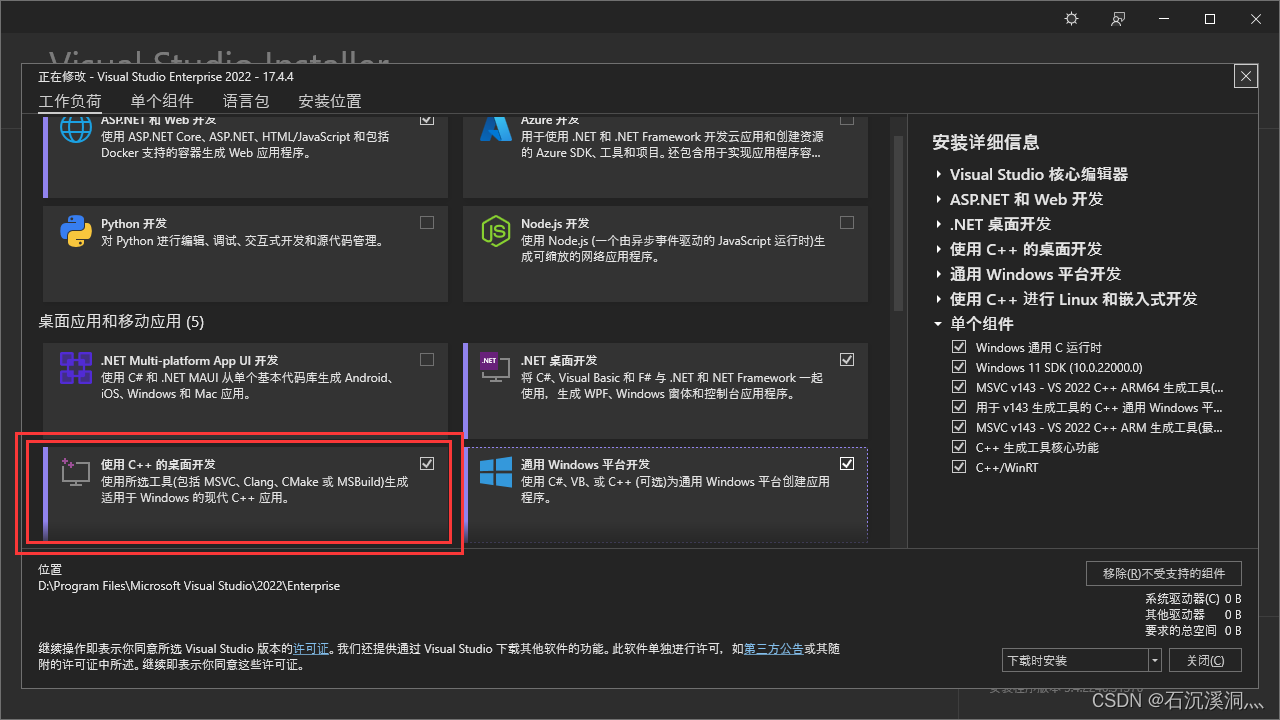Click the ASP.NET web development globe icon
This screenshot has height=720, width=1280.
[x=77, y=130]
